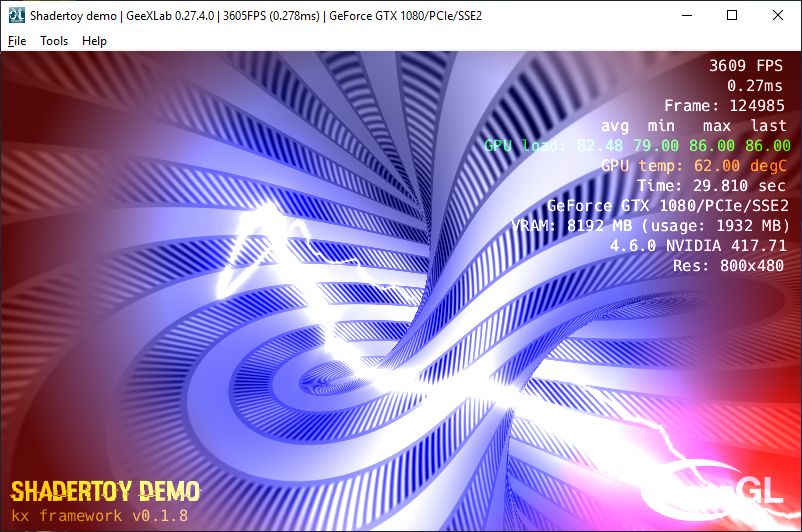
Task: Click the 'SHADERTOY DEMO' title text
Action: coord(105,492)
